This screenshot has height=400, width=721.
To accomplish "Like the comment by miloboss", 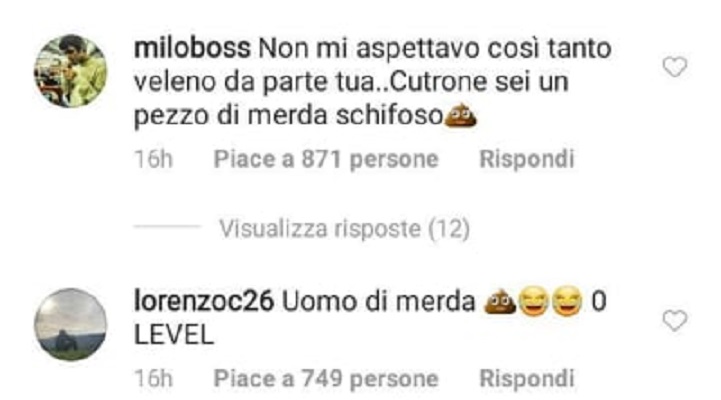I will tap(675, 67).
